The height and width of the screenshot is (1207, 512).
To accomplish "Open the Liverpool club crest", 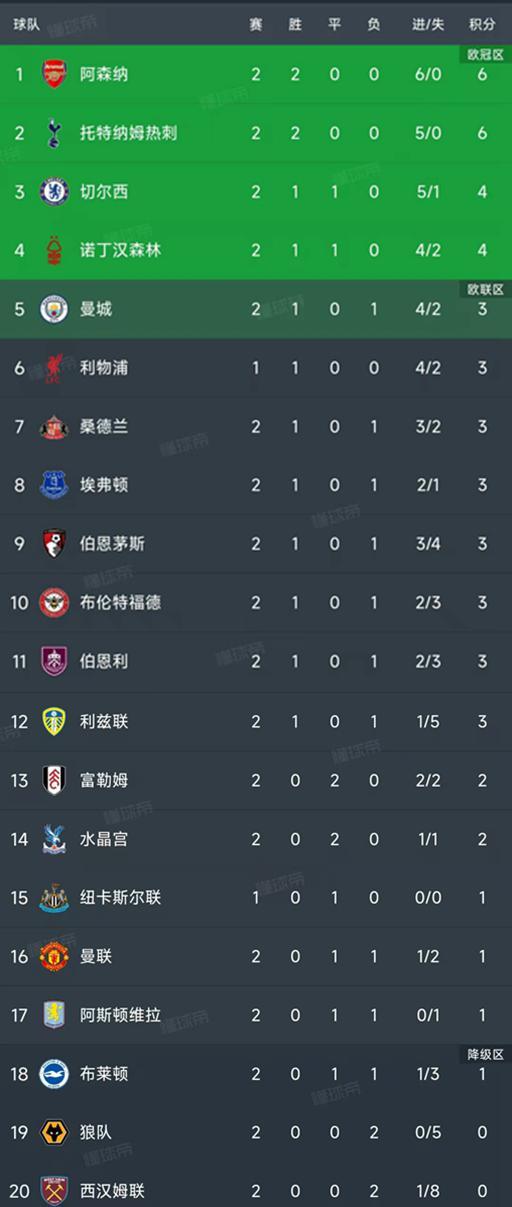I will point(54,368).
